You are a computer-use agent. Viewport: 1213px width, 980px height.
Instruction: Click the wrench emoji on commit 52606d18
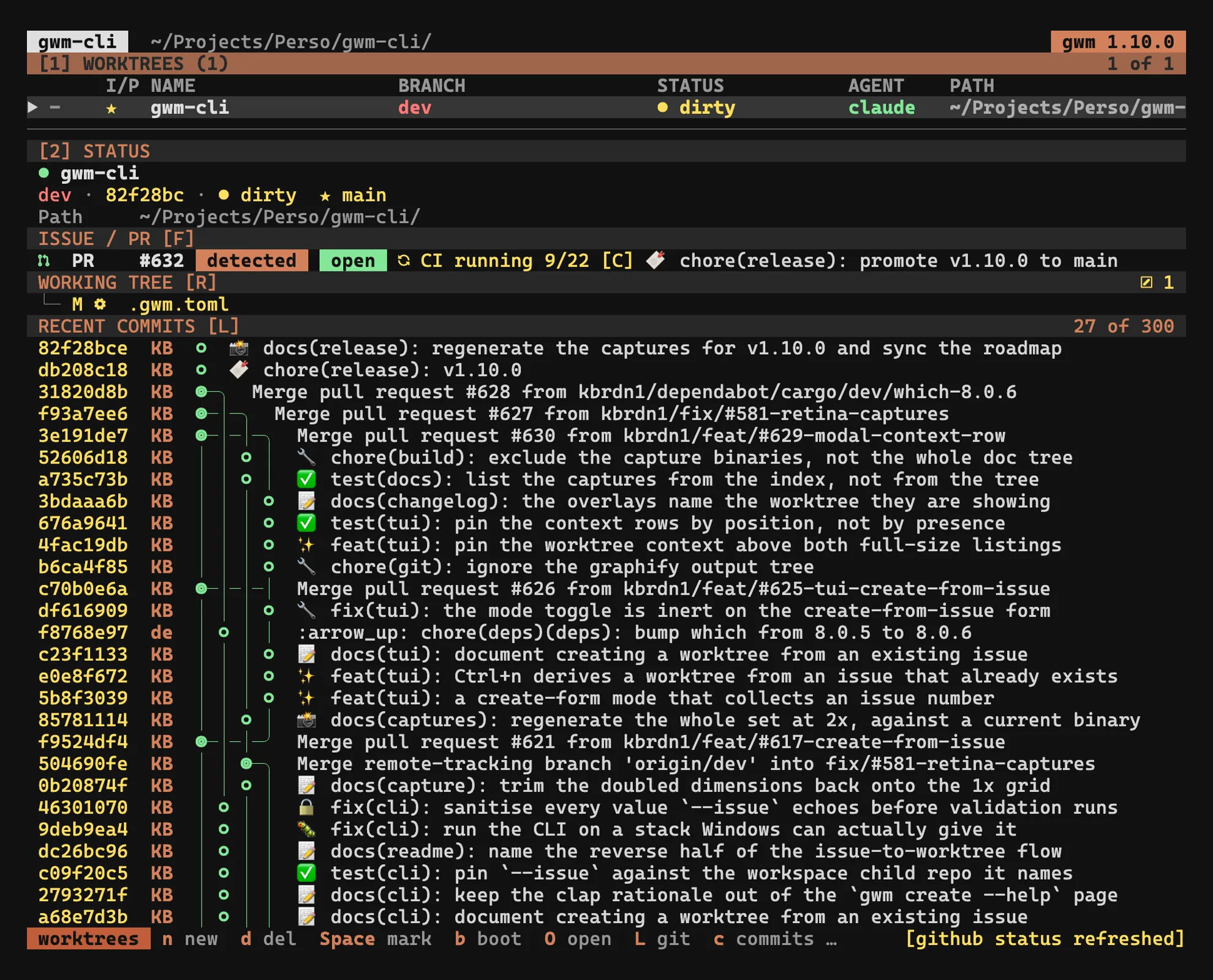306,458
